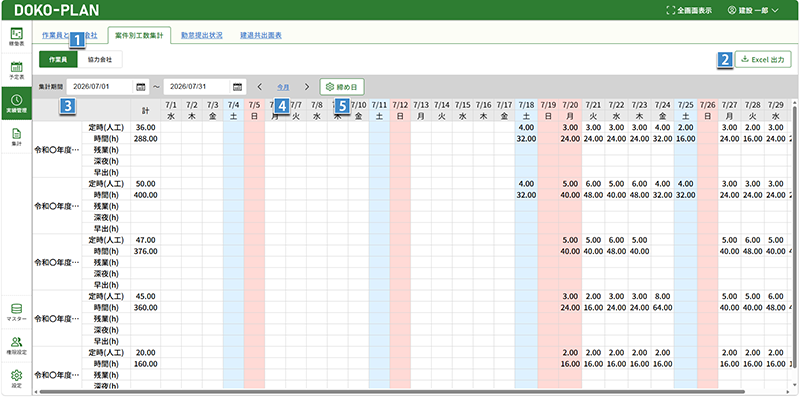This screenshot has width=800, height=397.
Task: Click the total cell 45.00
Action: click(x=145, y=296)
